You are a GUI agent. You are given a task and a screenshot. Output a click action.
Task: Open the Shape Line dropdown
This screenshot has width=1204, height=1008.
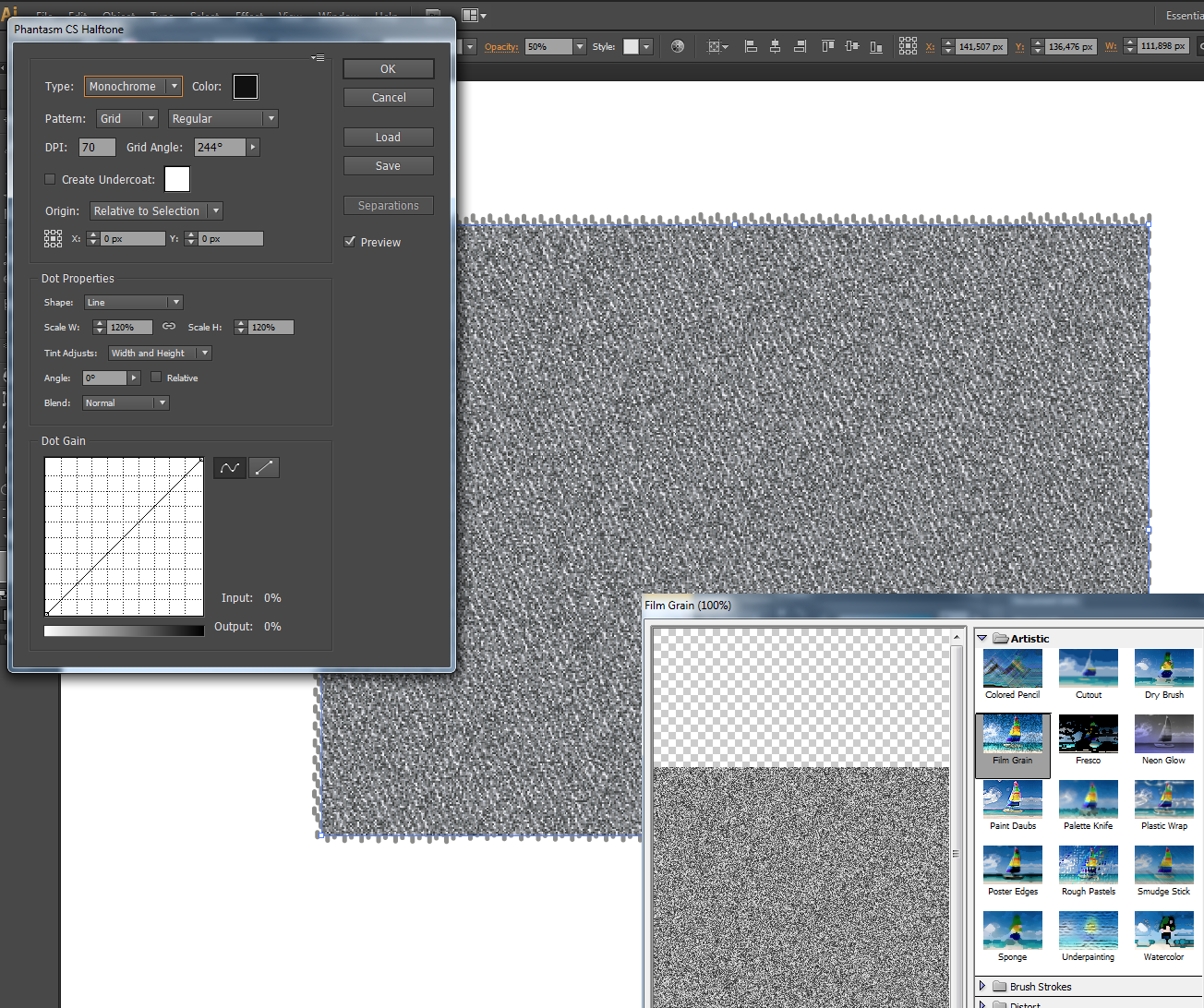(x=134, y=303)
